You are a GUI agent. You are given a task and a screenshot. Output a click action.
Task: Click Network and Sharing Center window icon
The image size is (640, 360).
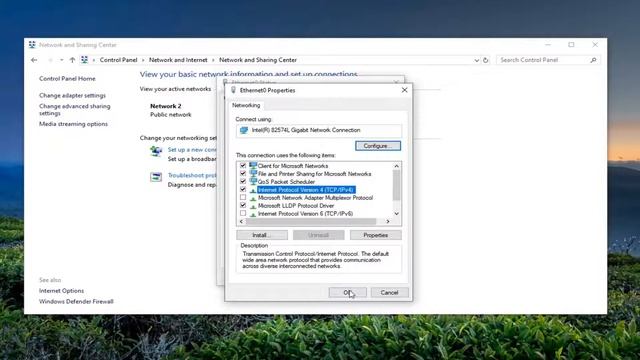32,45
